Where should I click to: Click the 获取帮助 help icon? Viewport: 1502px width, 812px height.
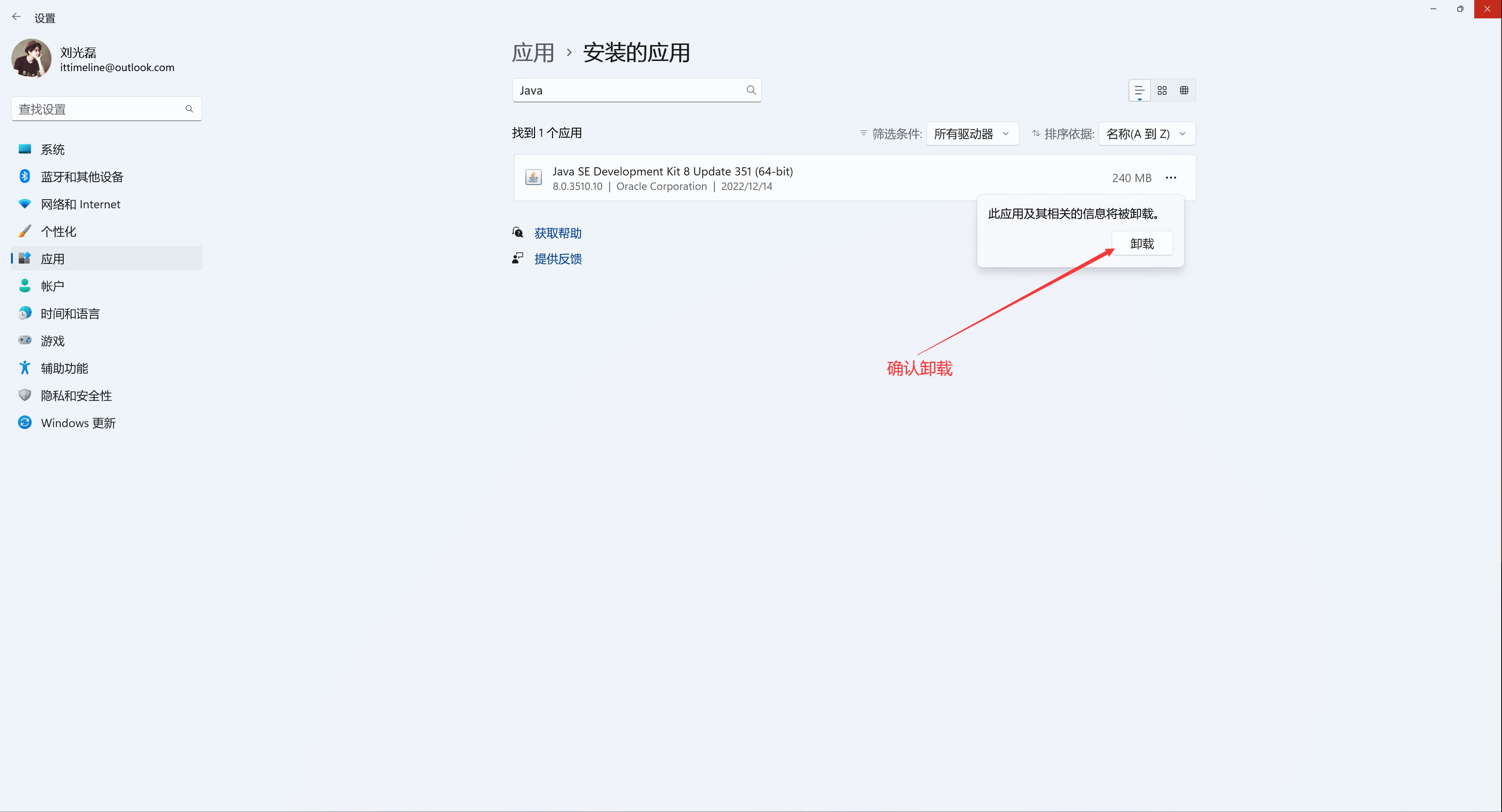(x=517, y=233)
